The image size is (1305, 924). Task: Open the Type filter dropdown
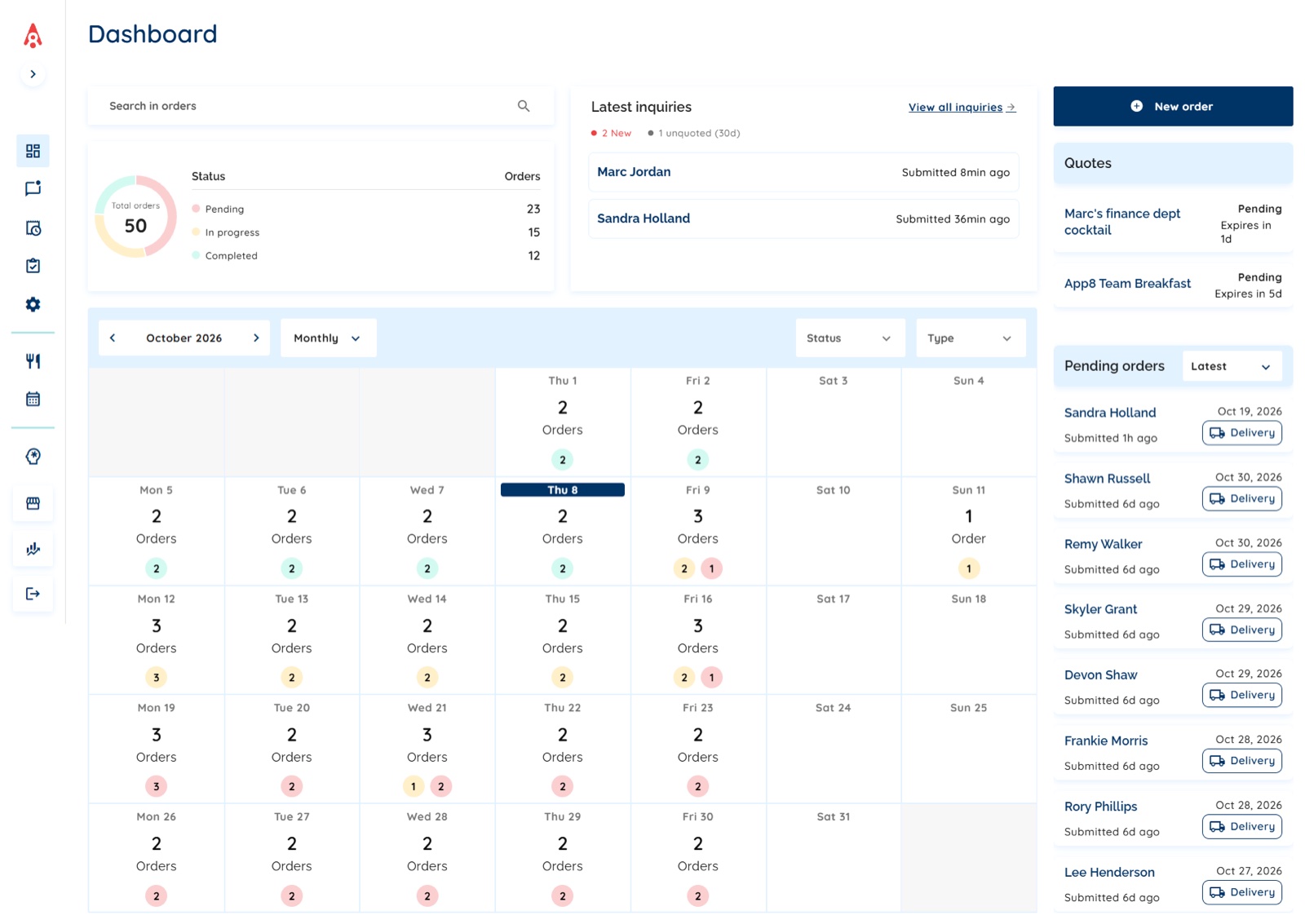click(x=971, y=338)
